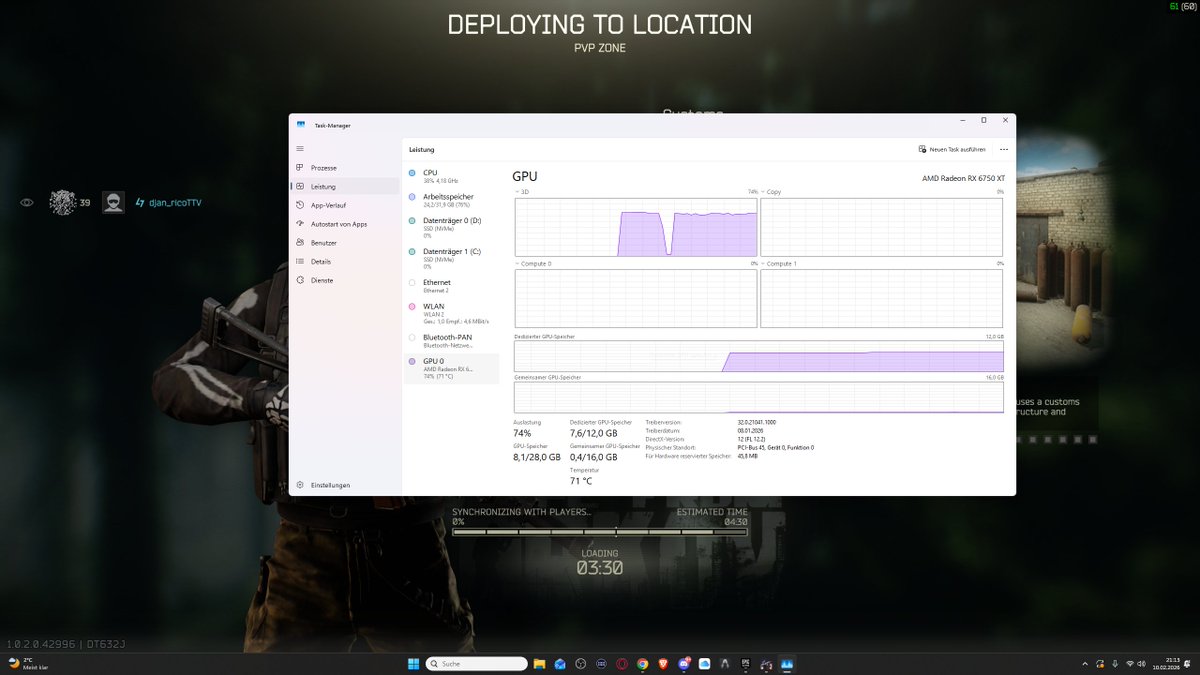This screenshot has height=675, width=1200.
Task: Open File Explorer from taskbar
Action: pos(539,663)
